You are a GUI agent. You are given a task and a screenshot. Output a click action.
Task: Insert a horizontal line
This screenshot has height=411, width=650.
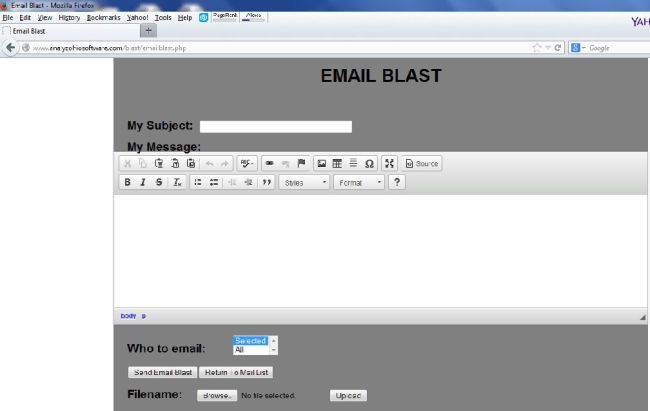pos(353,163)
